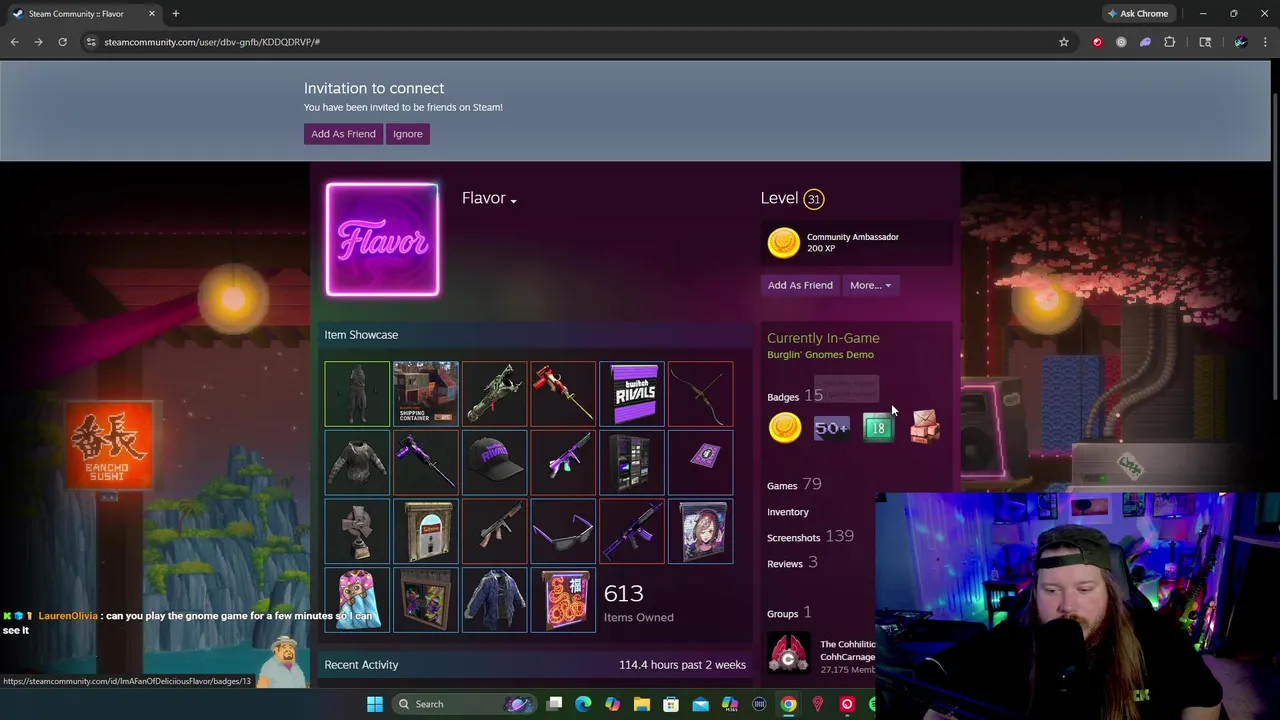Viewport: 1280px width, 720px height.
Task: Open the pink mailbox badge
Action: [x=924, y=428]
